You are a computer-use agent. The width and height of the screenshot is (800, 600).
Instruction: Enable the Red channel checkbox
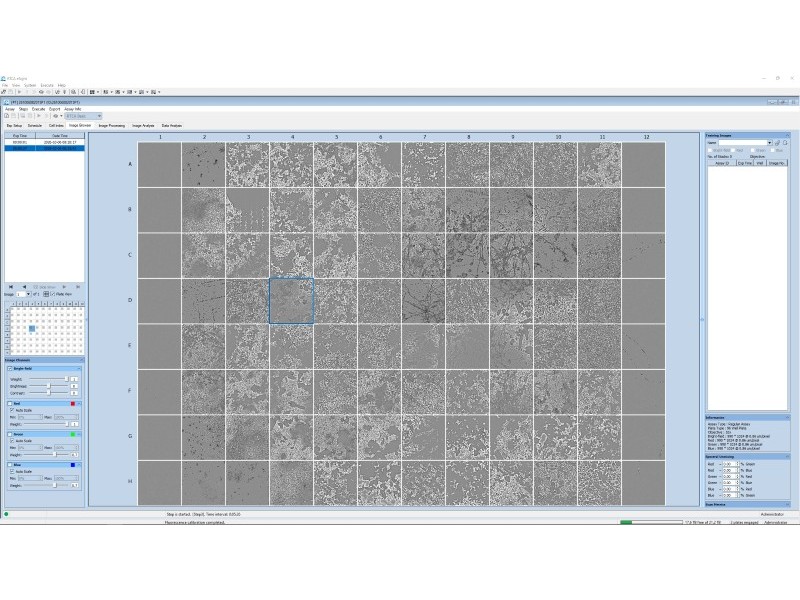coord(10,404)
